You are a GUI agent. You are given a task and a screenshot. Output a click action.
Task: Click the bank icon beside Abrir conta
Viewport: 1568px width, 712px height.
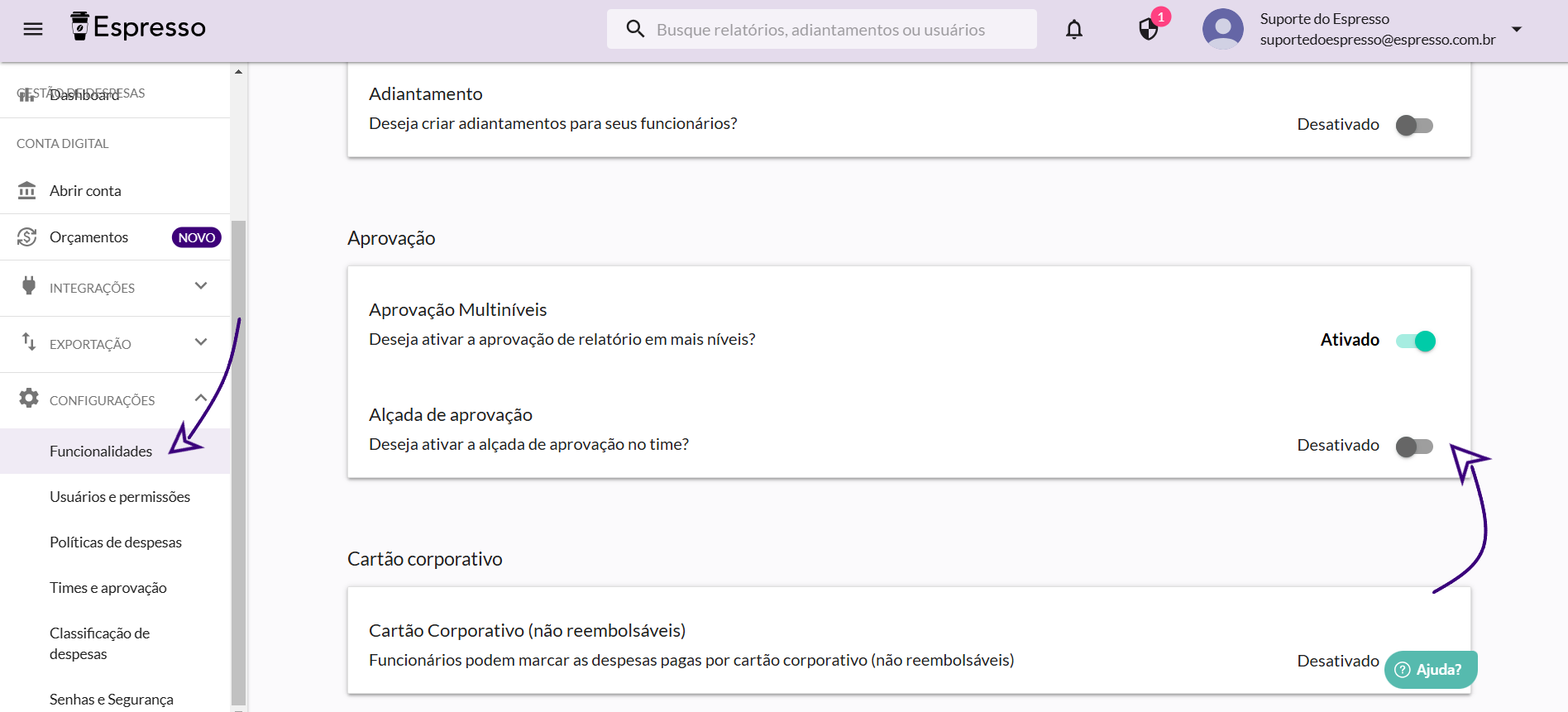click(x=27, y=190)
